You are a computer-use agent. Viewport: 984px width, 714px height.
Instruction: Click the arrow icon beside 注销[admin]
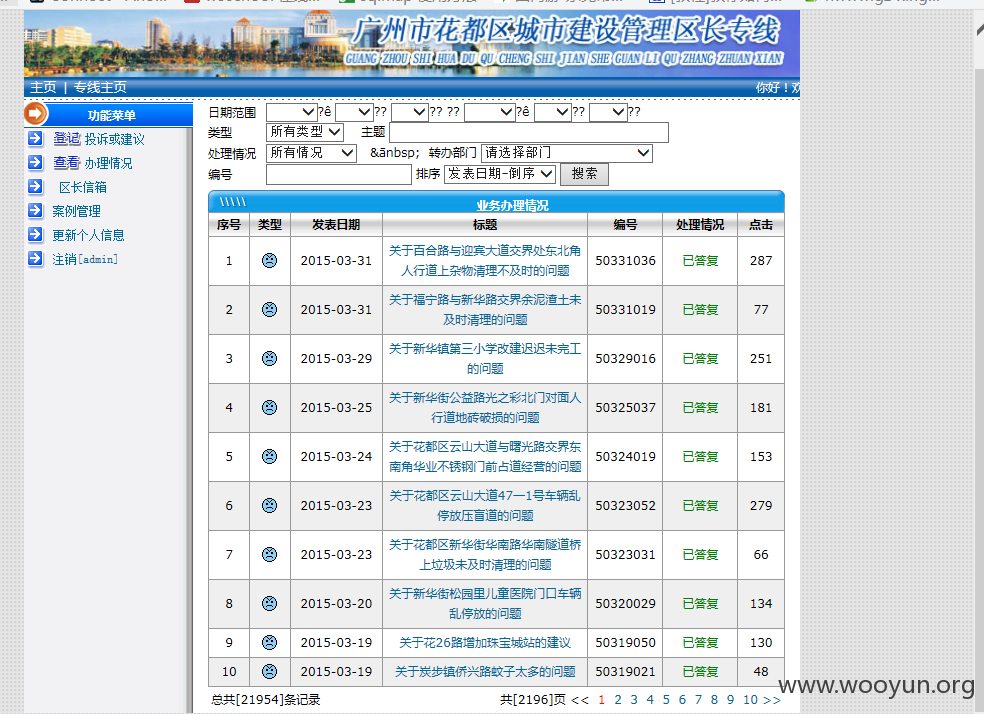pyautogui.click(x=36, y=258)
